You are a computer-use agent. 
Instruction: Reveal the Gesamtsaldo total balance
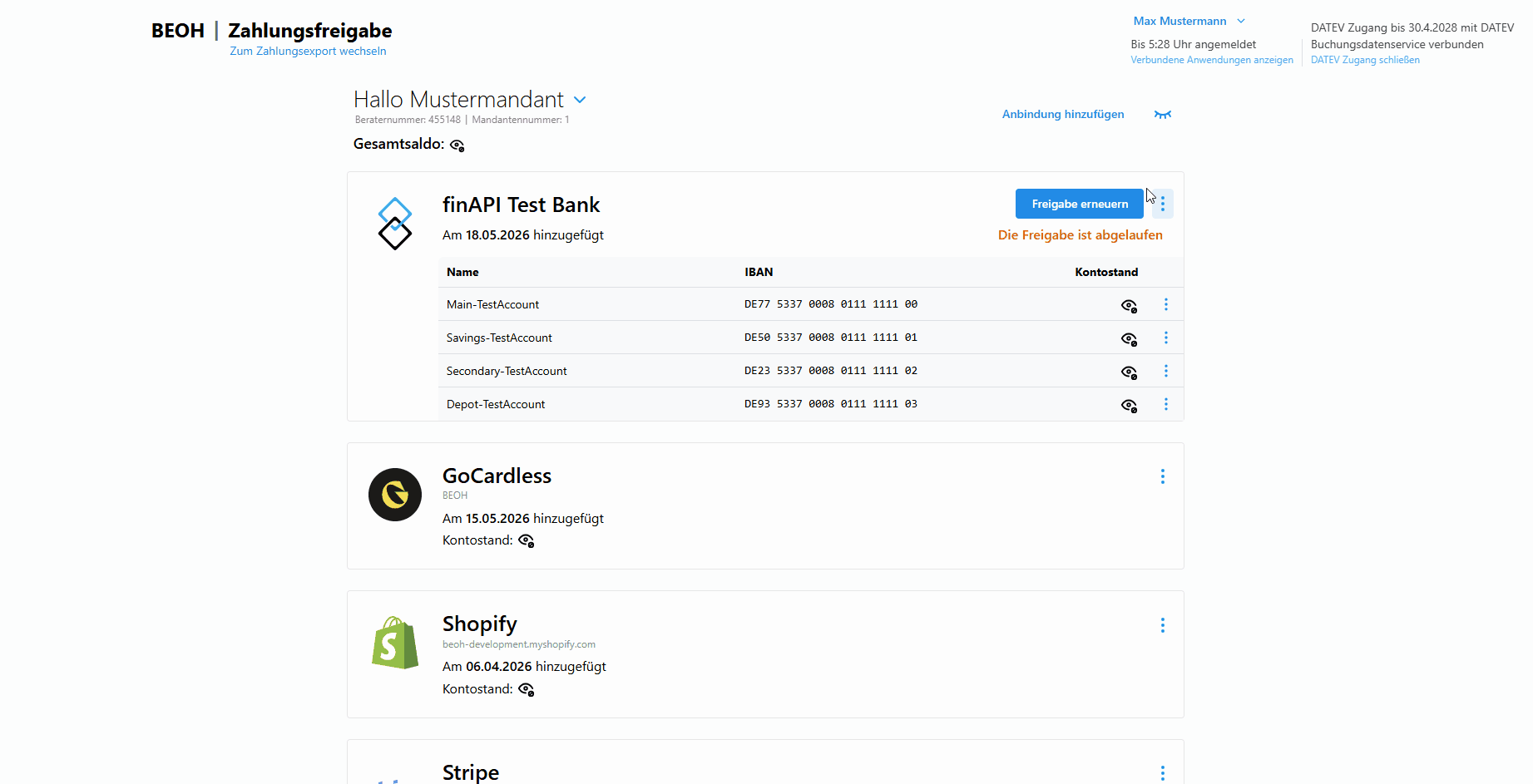(x=457, y=145)
